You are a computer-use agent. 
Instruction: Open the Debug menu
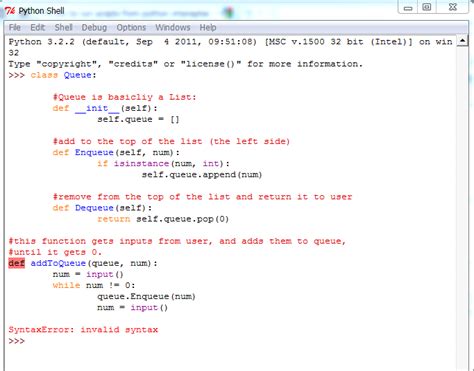tap(94, 27)
